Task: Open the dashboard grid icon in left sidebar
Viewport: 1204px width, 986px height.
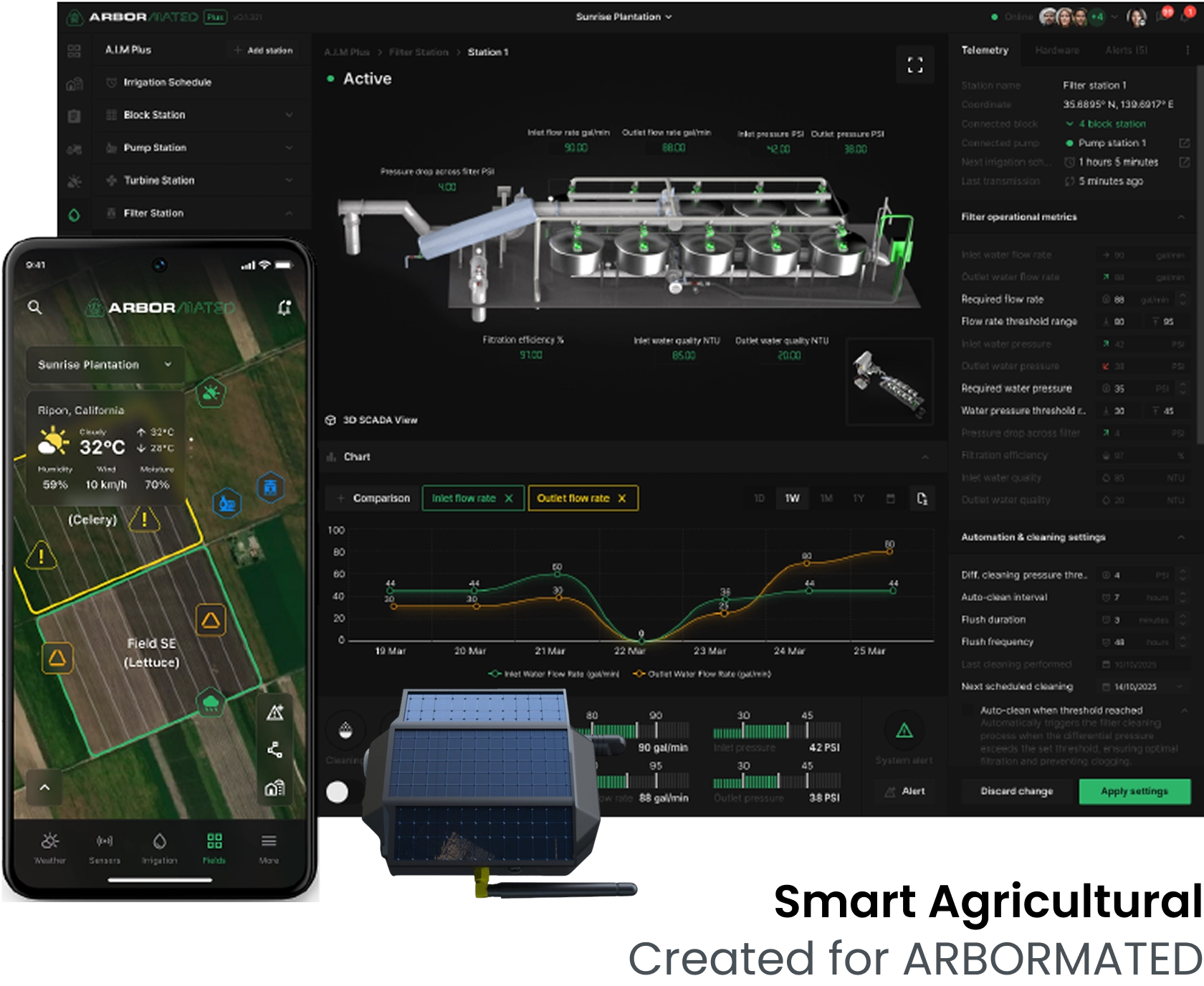Action: (74, 50)
